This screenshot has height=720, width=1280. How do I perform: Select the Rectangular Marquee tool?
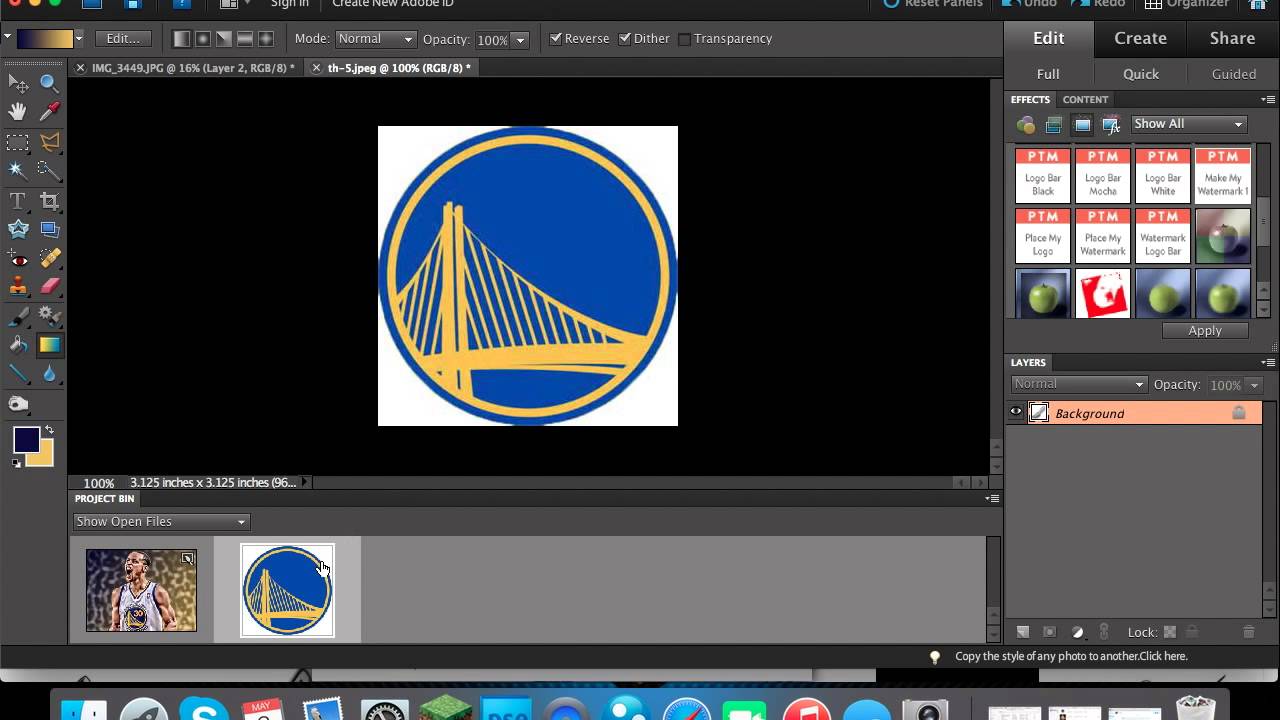pos(18,142)
